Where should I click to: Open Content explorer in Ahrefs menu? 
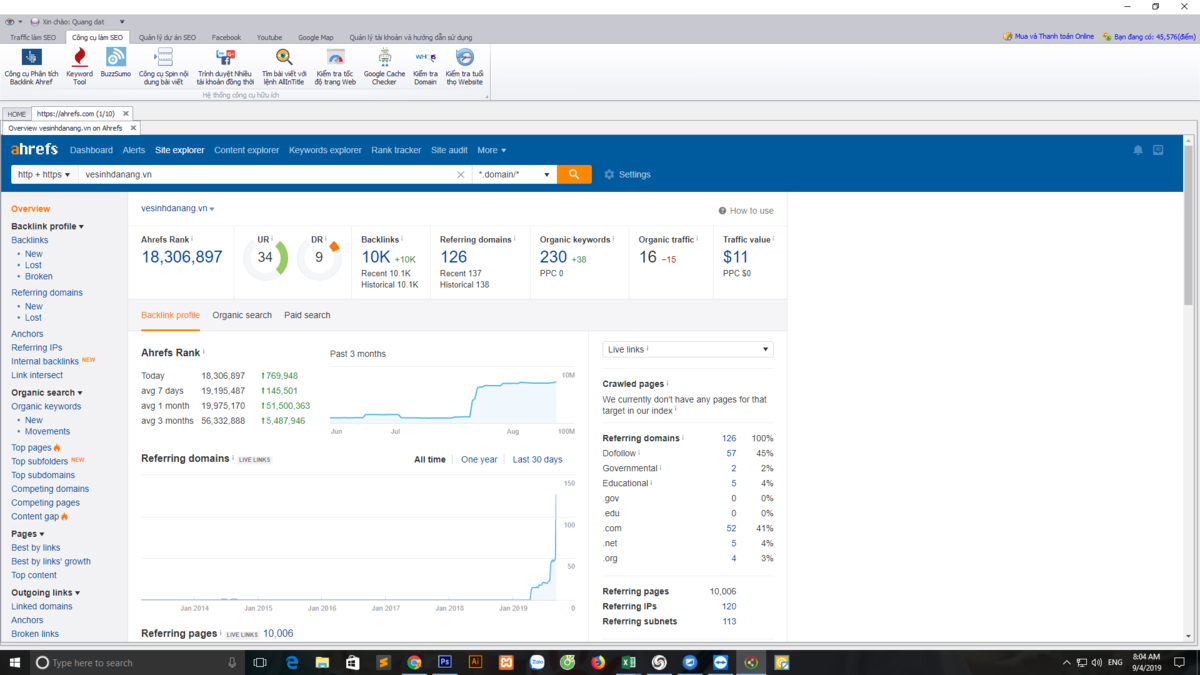click(246, 150)
